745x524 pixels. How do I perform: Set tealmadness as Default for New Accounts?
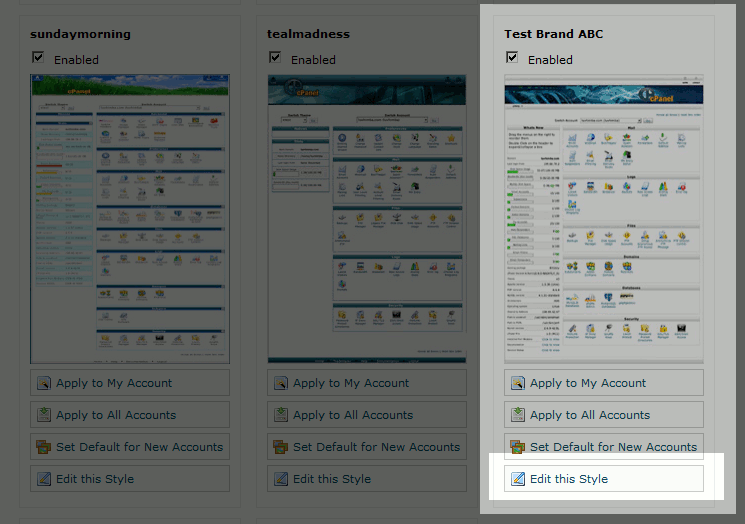pos(367,446)
